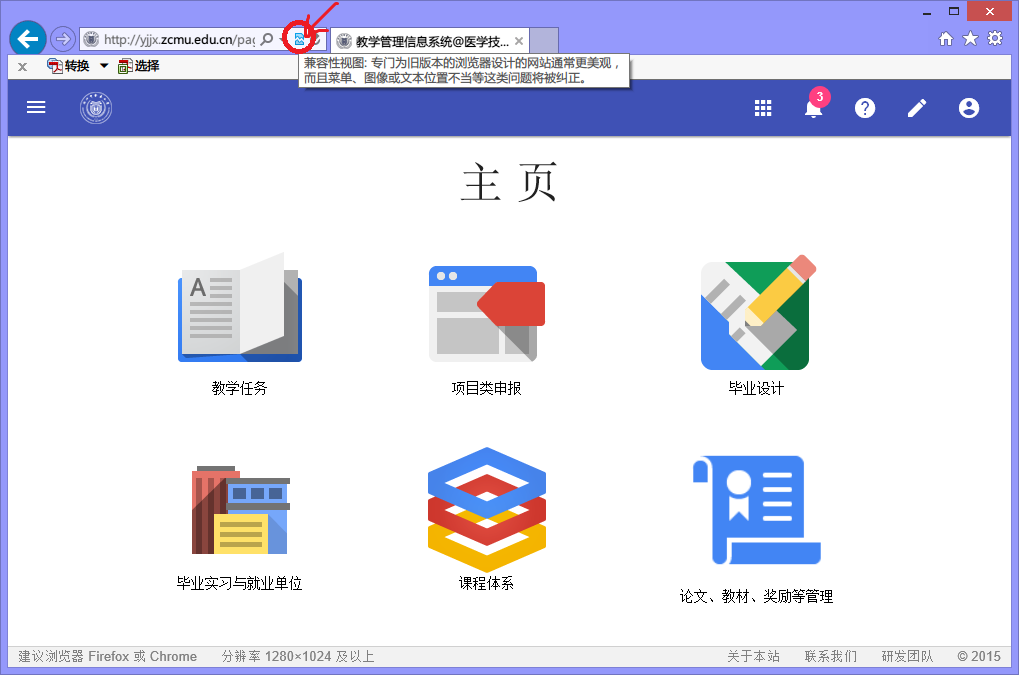The width and height of the screenshot is (1019, 676).
Task: Open 毕业实习与就业单位 building icon
Action: 240,510
